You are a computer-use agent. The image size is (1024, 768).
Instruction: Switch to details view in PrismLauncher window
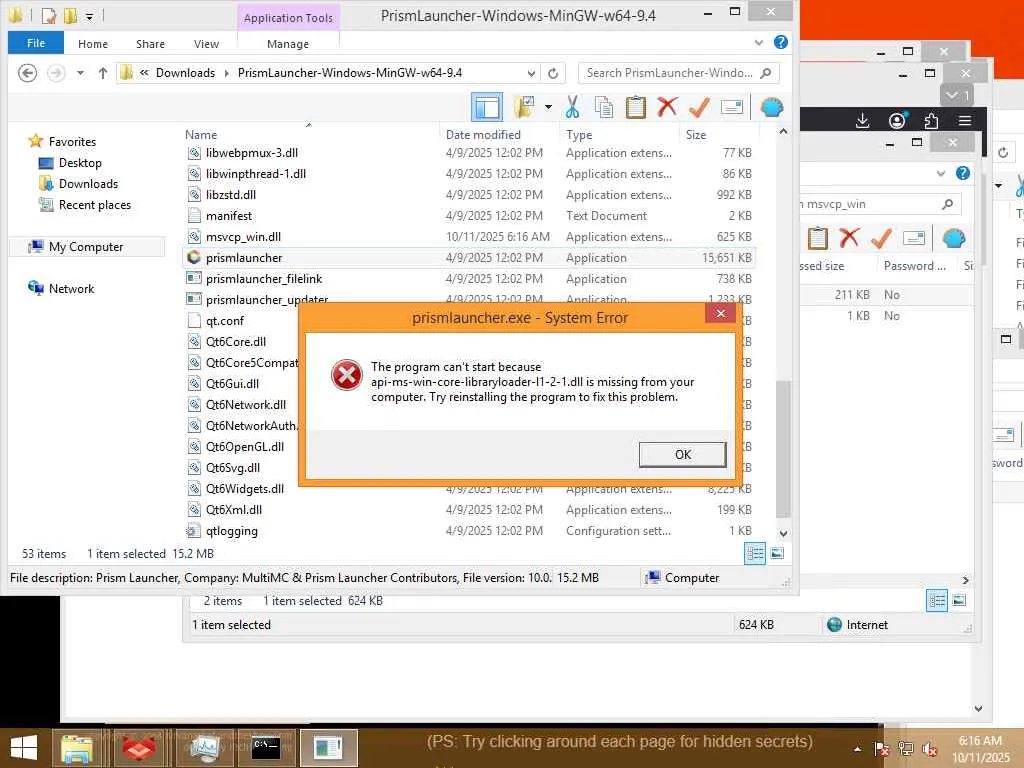pos(755,554)
